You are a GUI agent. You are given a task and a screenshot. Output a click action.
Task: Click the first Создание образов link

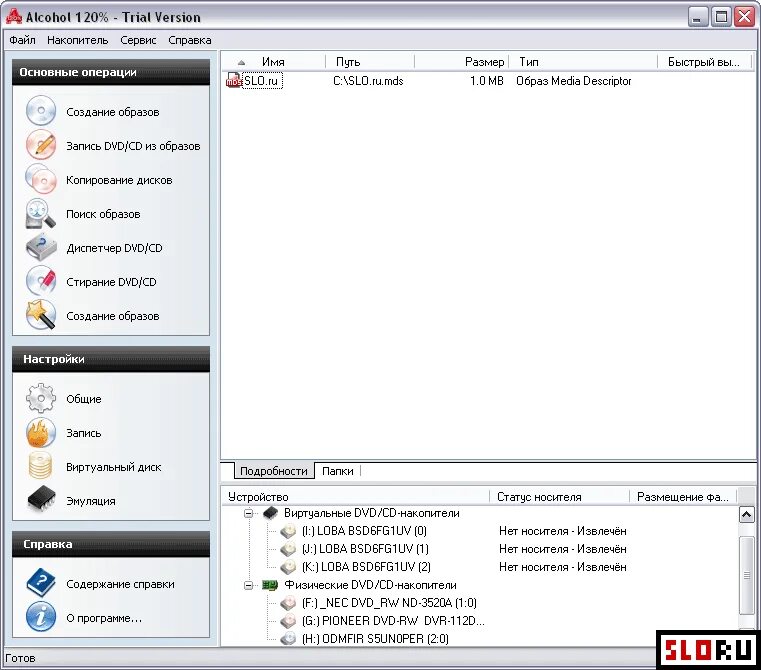click(113, 112)
